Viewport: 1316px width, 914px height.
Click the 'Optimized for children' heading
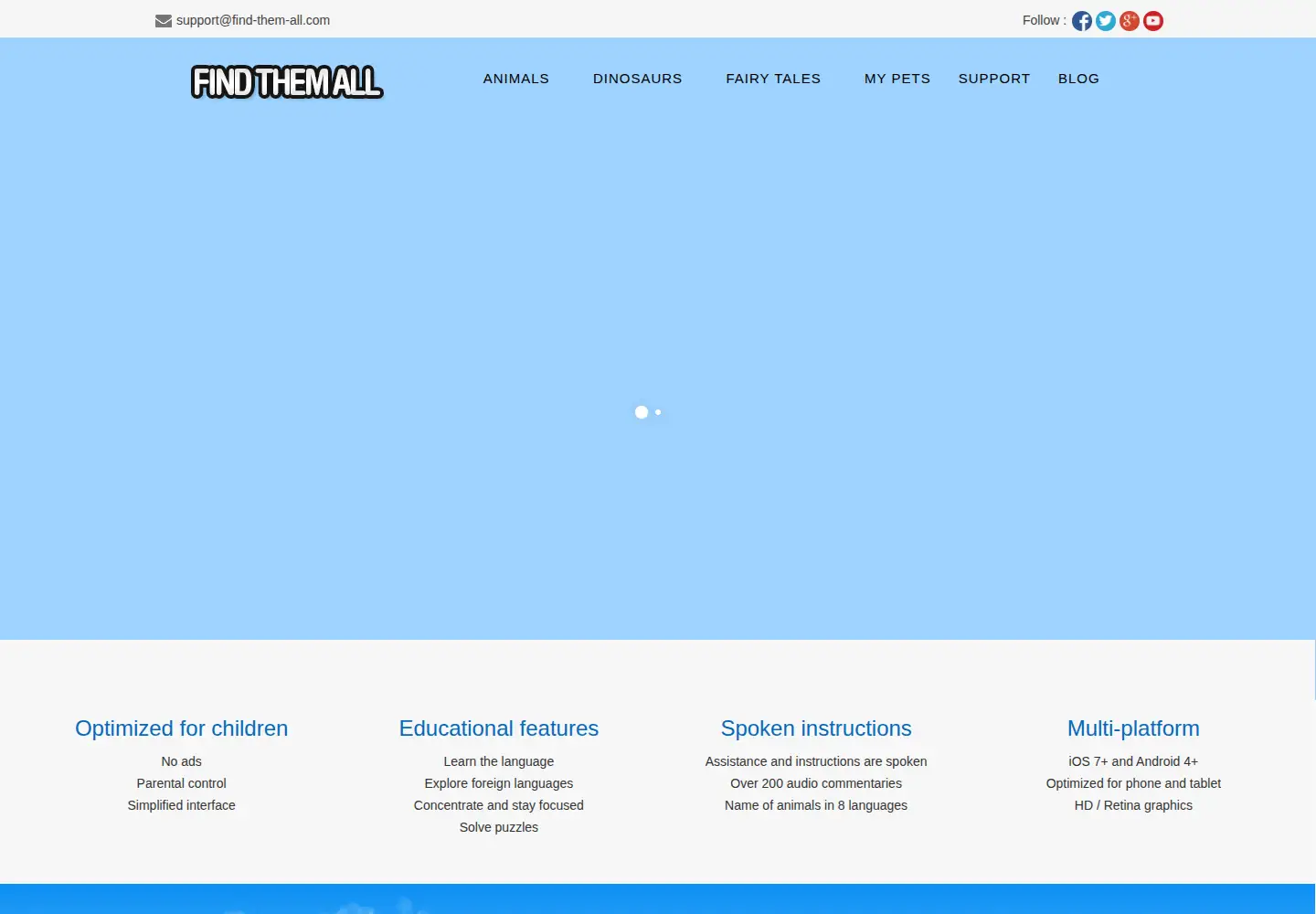coord(182,728)
